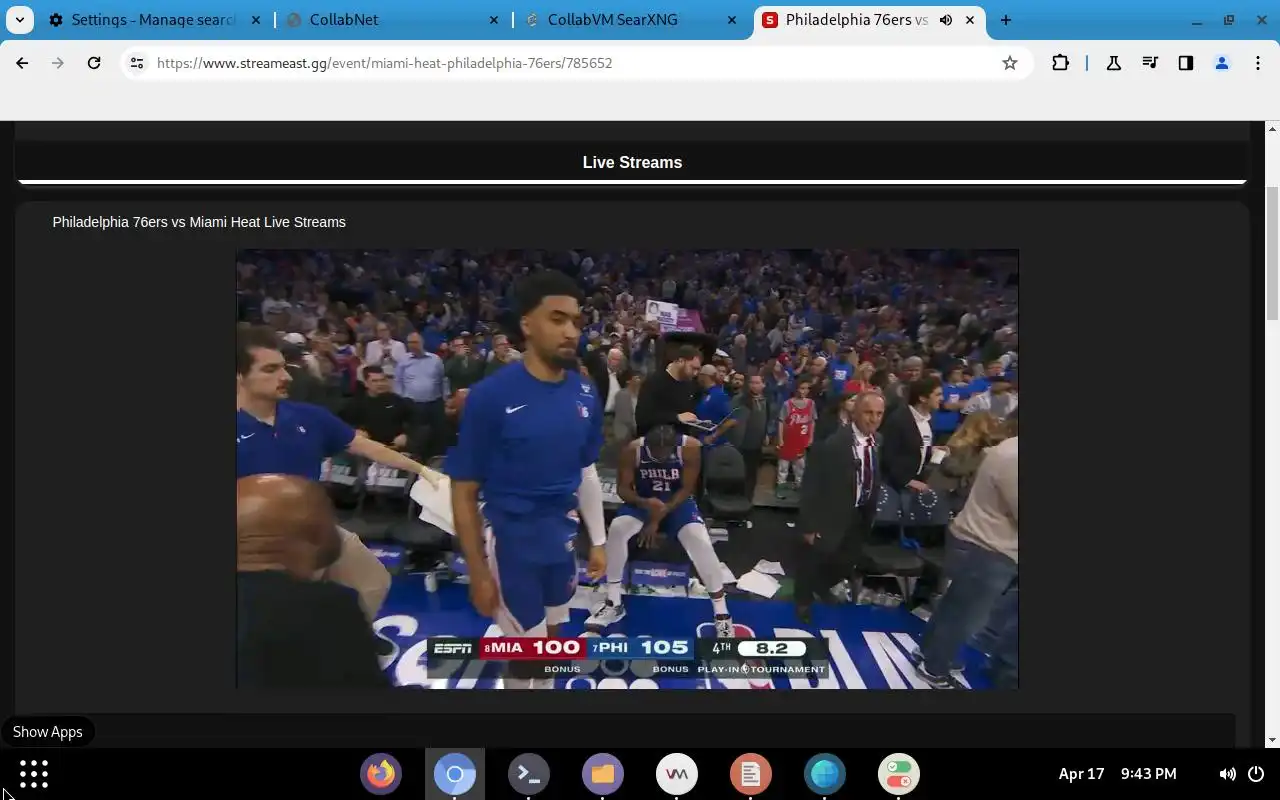Click scrollbar down arrow
This screenshot has height=800, width=1280.
[x=1272, y=740]
